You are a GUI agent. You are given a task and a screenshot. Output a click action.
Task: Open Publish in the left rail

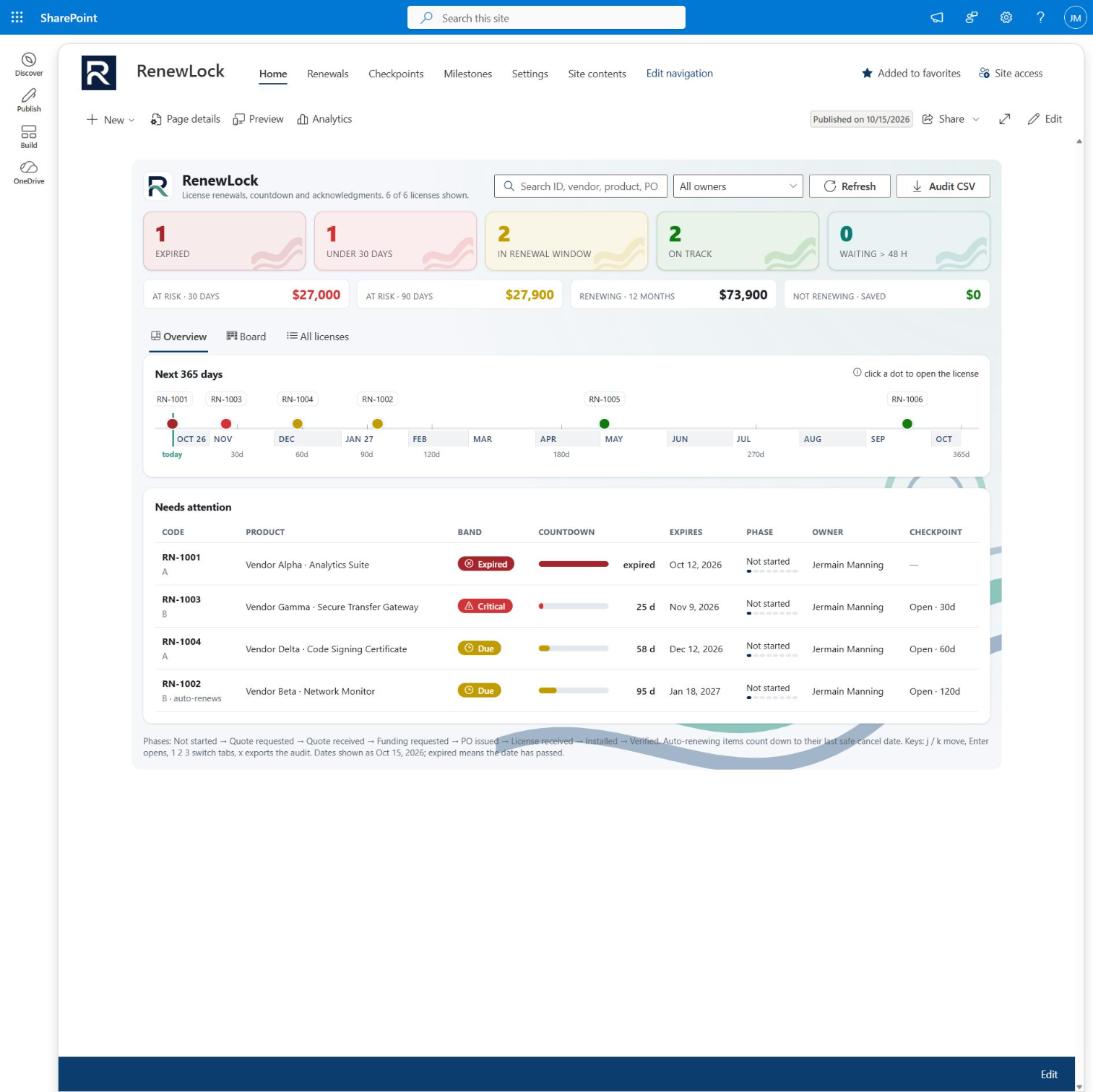coord(29,100)
